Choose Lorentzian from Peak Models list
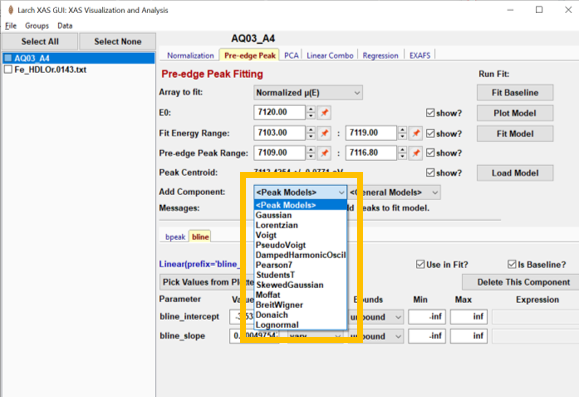The width and height of the screenshot is (579, 397). [x=300, y=225]
